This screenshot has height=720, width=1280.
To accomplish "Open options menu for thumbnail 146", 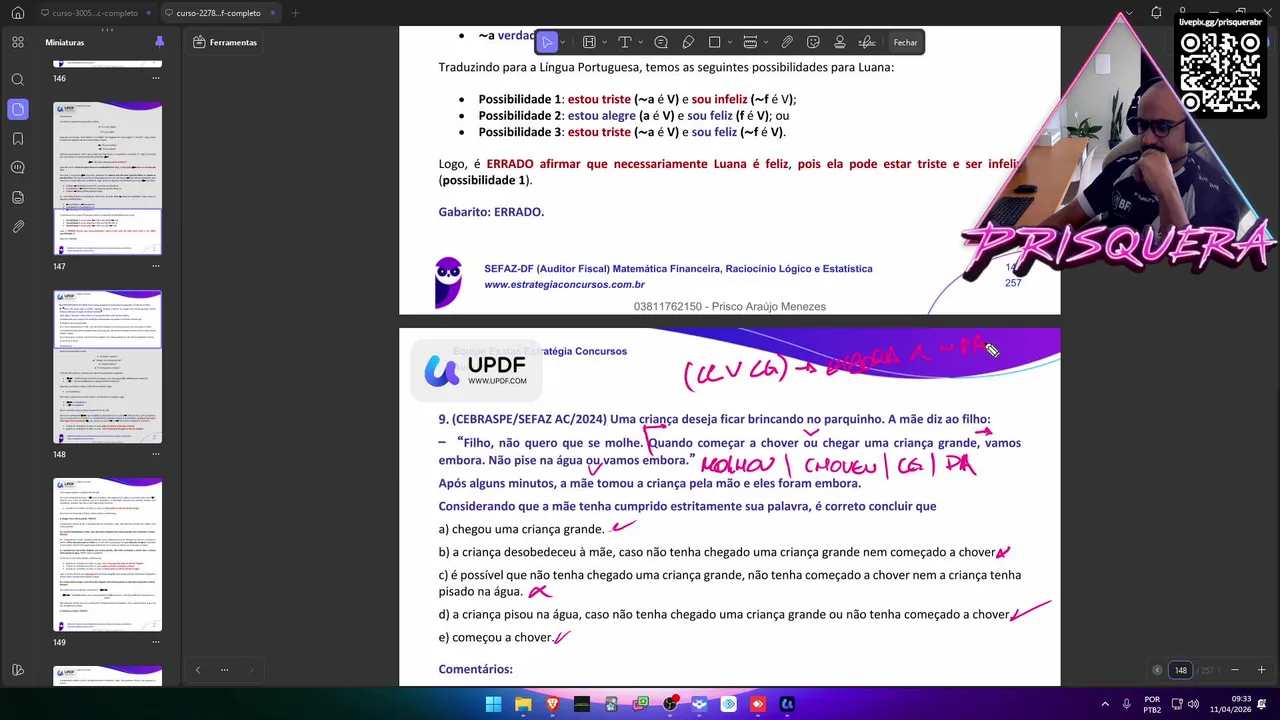I will (156, 78).
